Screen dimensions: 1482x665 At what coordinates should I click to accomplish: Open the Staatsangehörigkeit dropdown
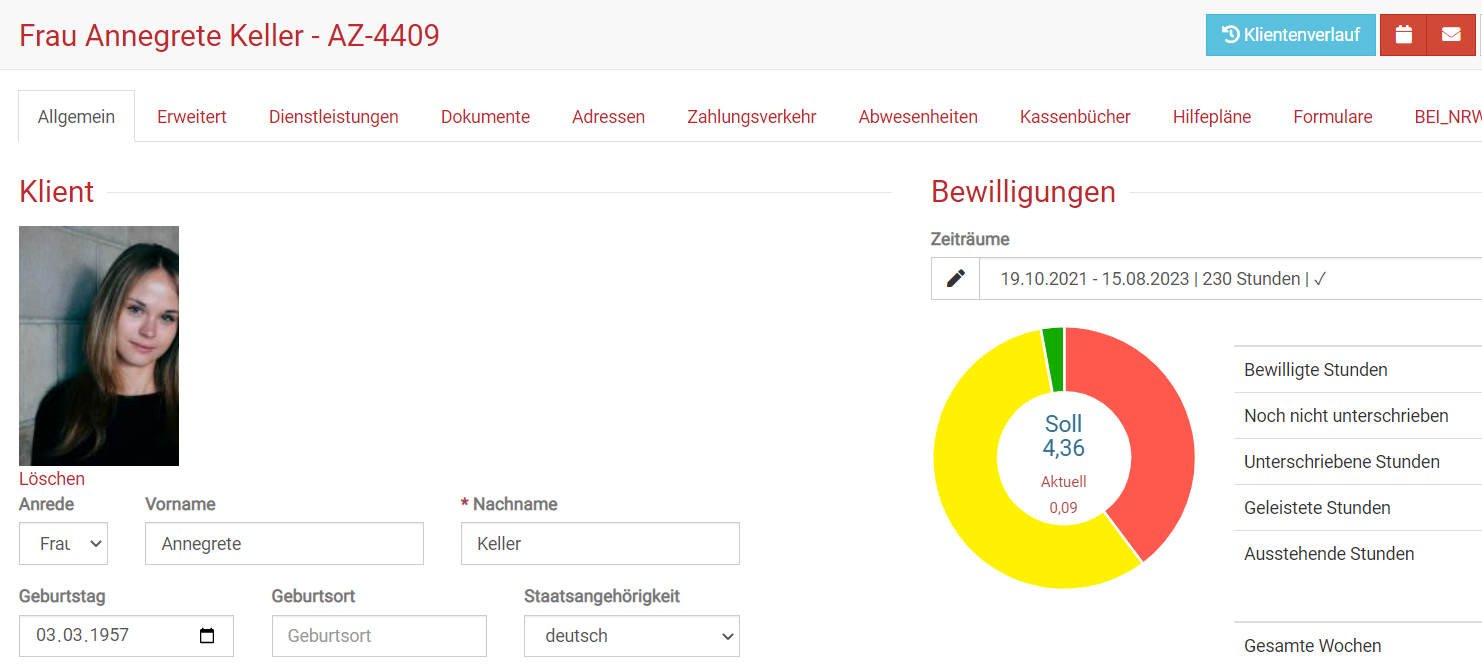[x=631, y=636]
